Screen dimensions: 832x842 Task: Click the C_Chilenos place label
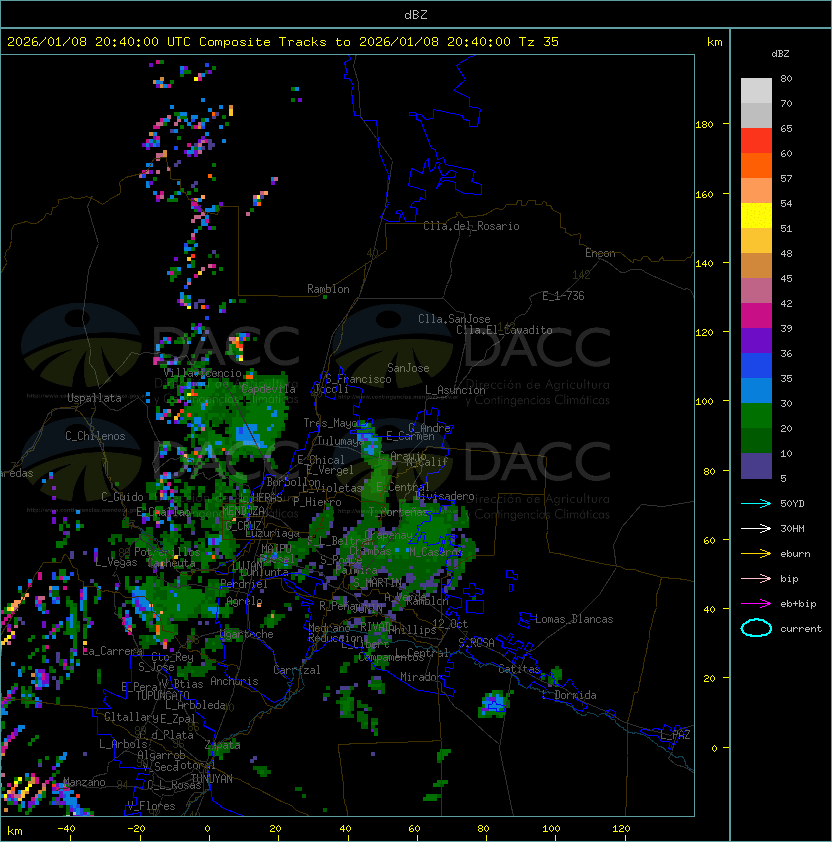click(x=95, y=436)
